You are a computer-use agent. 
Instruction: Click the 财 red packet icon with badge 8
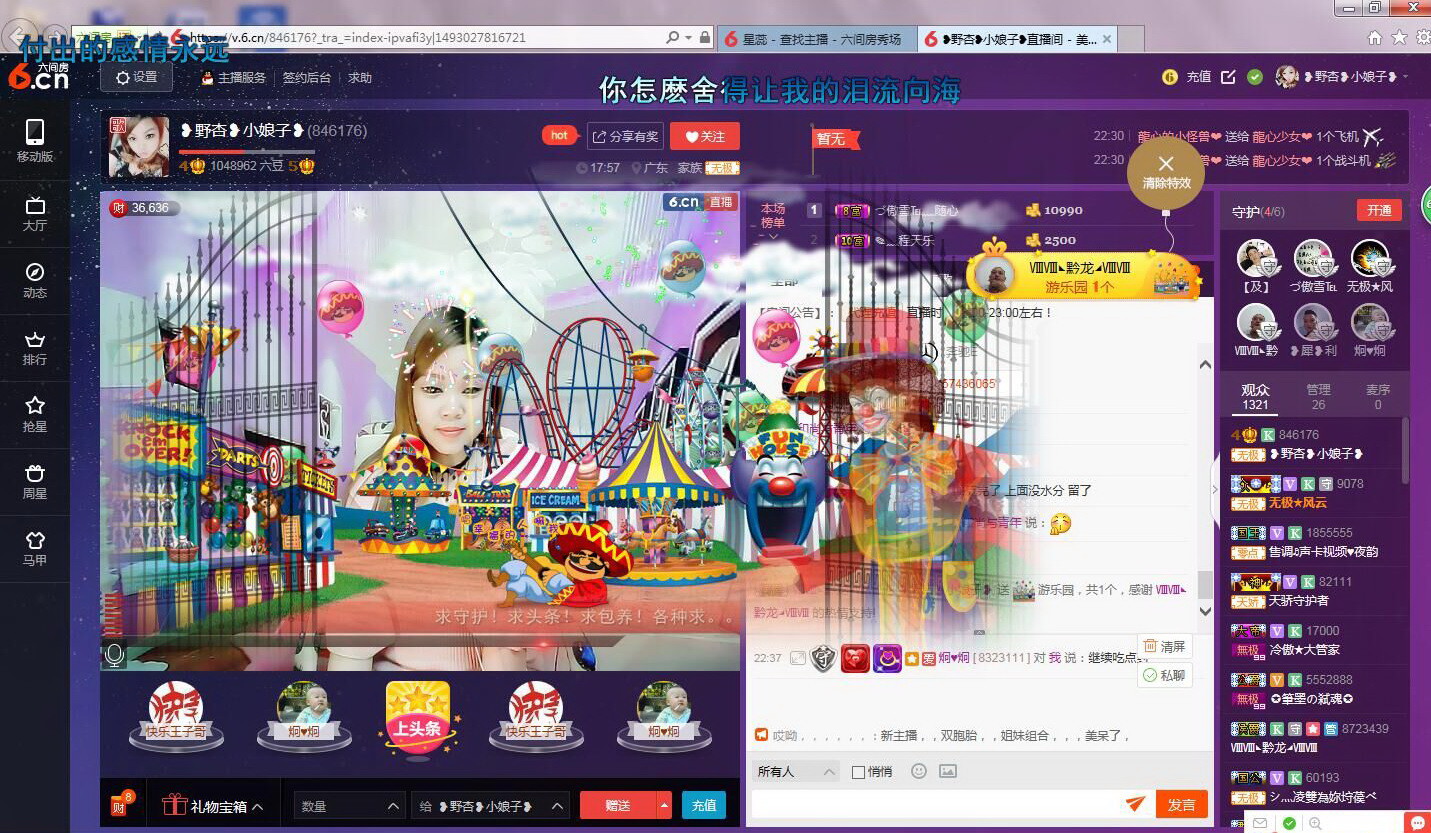point(122,804)
